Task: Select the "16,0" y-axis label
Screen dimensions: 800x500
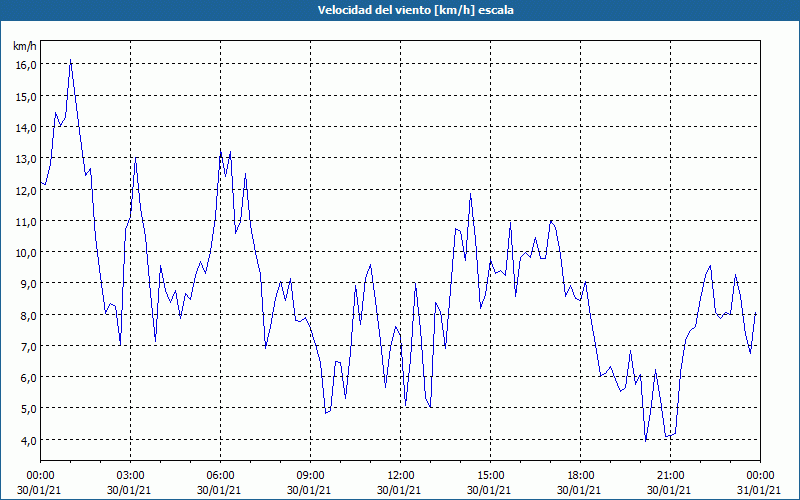Action: click(26, 64)
